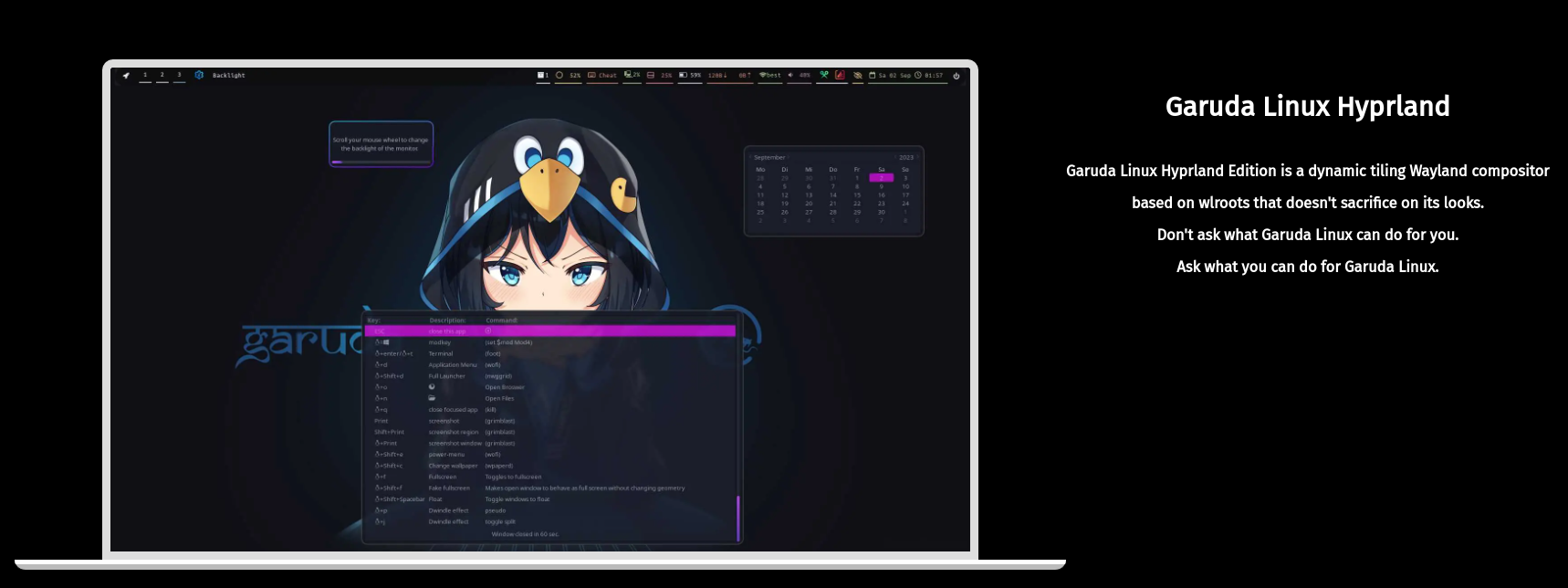
Task: Click the folder icon in Open Files row
Action: [432, 398]
